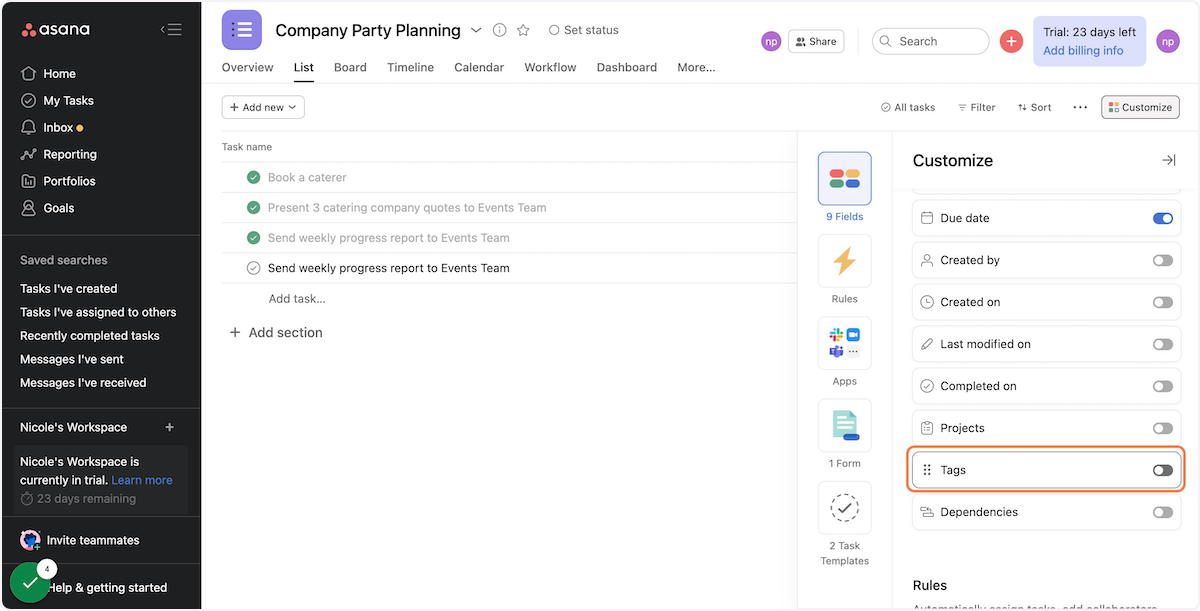The image size is (1200, 611).
Task: Enable the Created on toggle
Action: click(x=1162, y=302)
